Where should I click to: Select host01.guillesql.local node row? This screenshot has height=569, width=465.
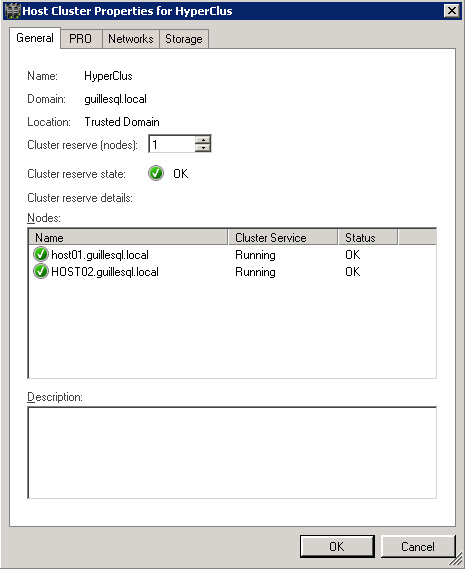(232, 255)
